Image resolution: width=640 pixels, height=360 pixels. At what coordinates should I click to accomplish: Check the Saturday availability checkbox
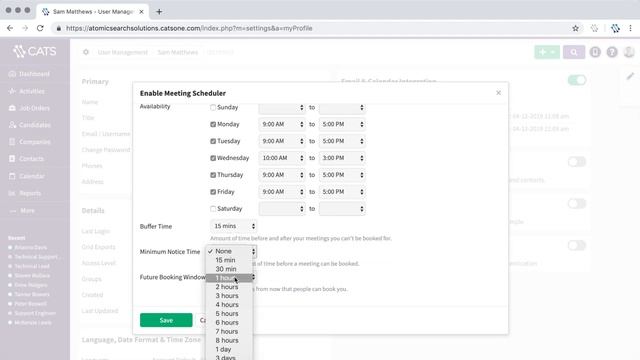213,209
